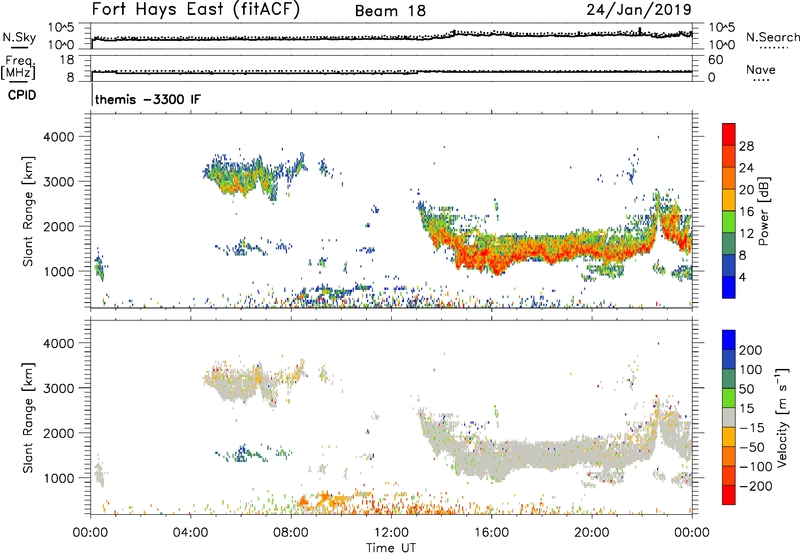This screenshot has height=554, width=800.
Task: Click the "Freq. [MHz]" axis label
Action: tap(19, 68)
